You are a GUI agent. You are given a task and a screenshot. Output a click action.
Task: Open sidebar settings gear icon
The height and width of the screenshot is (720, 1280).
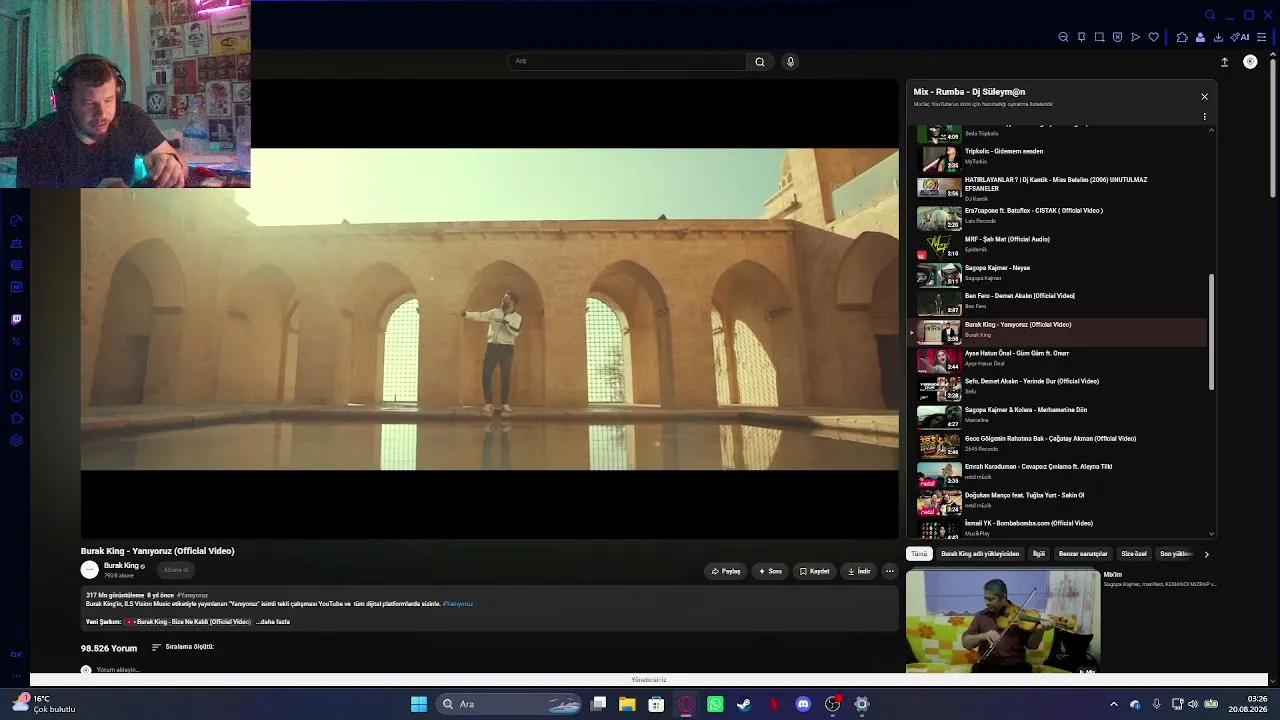[x=16, y=441]
